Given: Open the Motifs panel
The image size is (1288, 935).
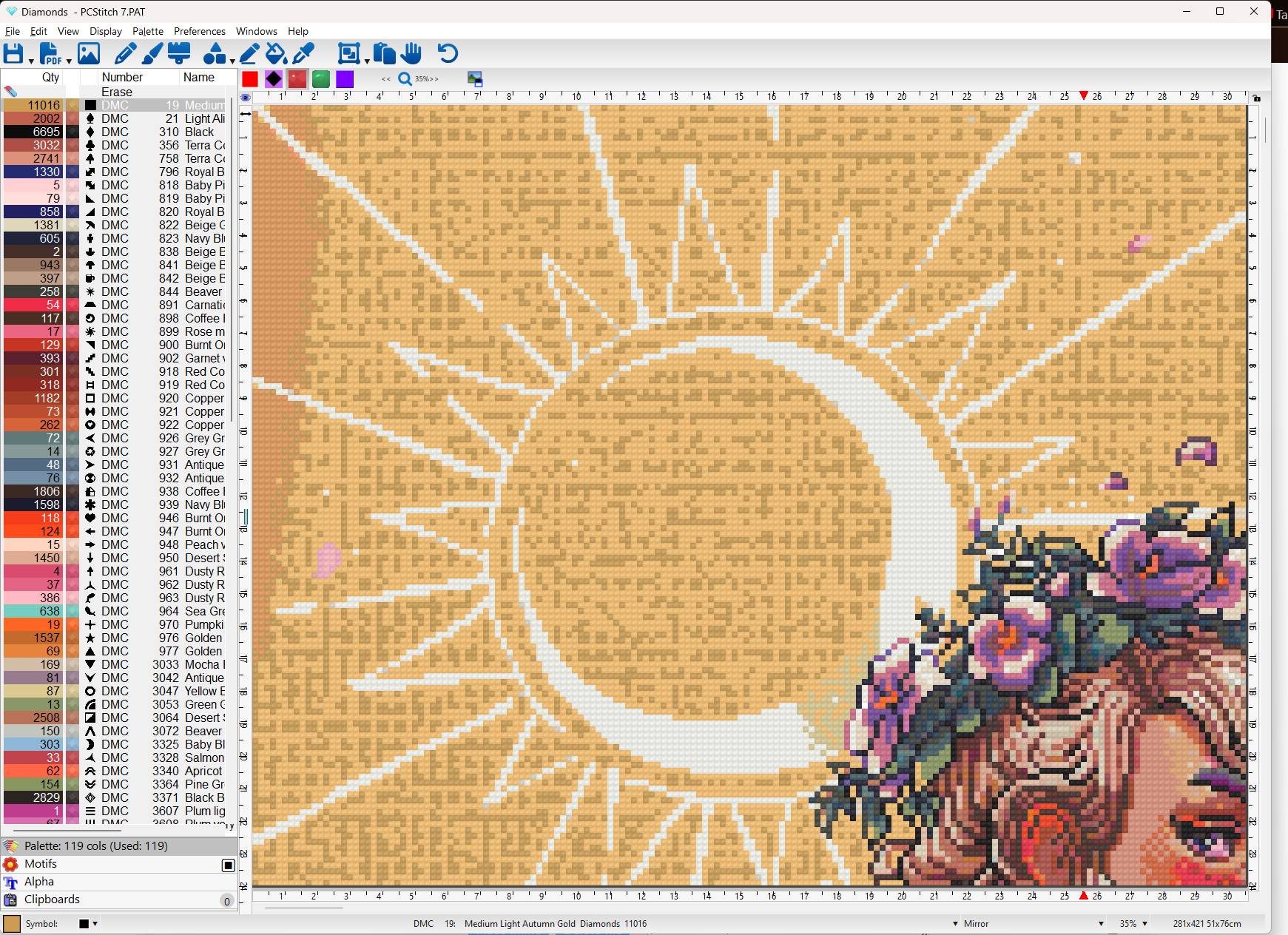Looking at the screenshot, I should pos(41,863).
